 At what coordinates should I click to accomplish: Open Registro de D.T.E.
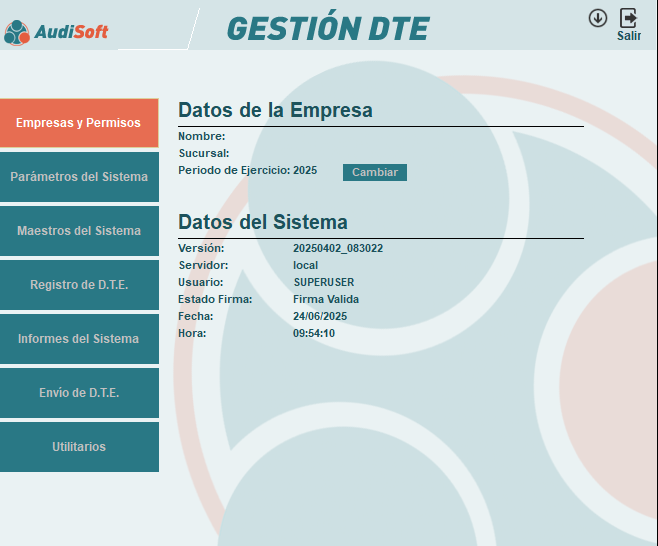click(x=79, y=285)
